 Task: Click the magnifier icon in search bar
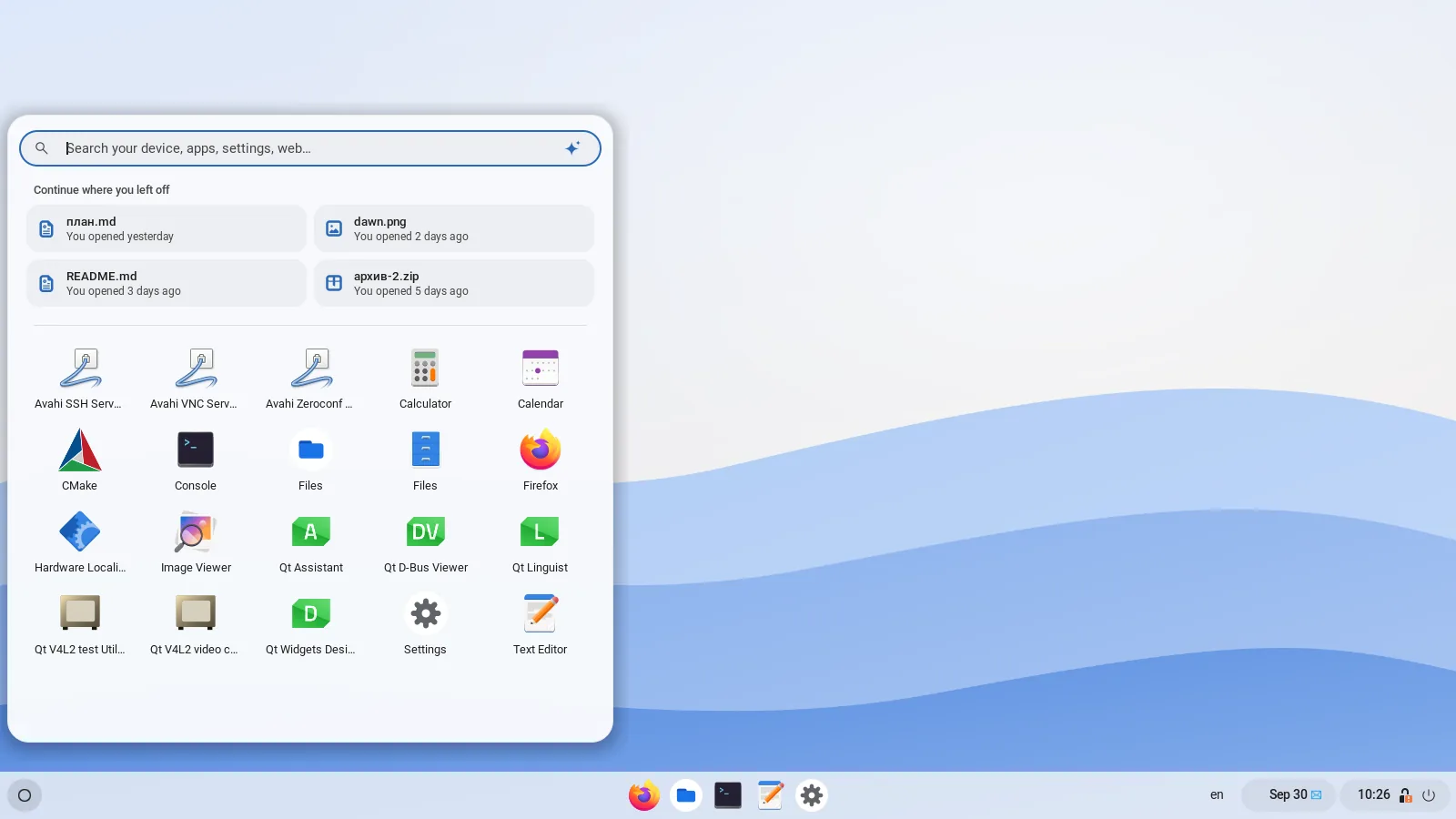[42, 148]
